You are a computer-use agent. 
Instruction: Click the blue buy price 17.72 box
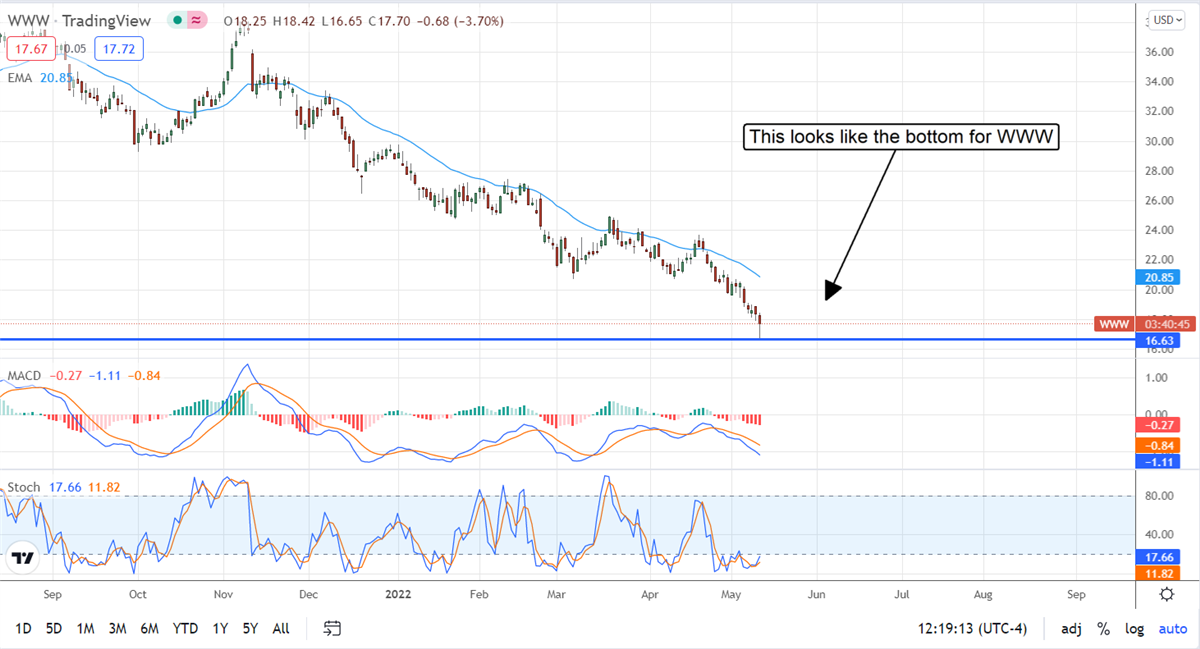click(118, 48)
